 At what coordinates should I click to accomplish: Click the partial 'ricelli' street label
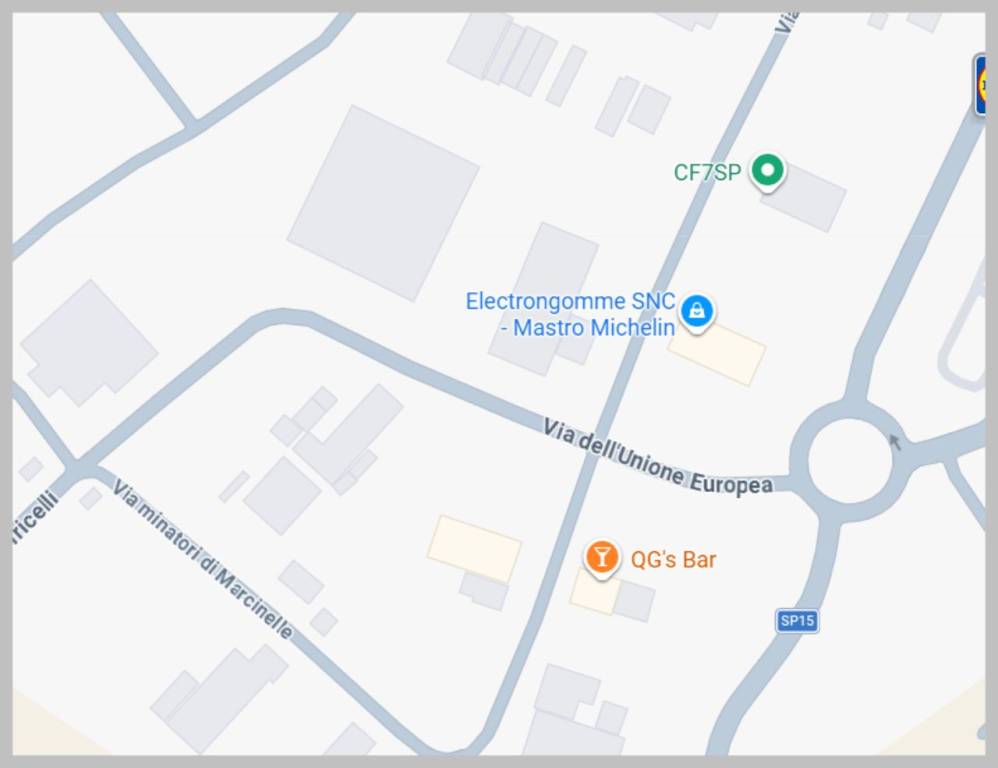tap(36, 517)
